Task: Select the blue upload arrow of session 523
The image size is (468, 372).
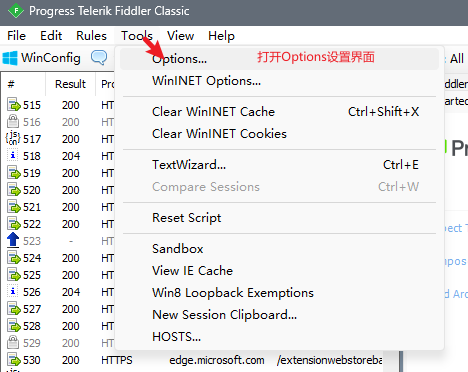Action: coord(13,240)
